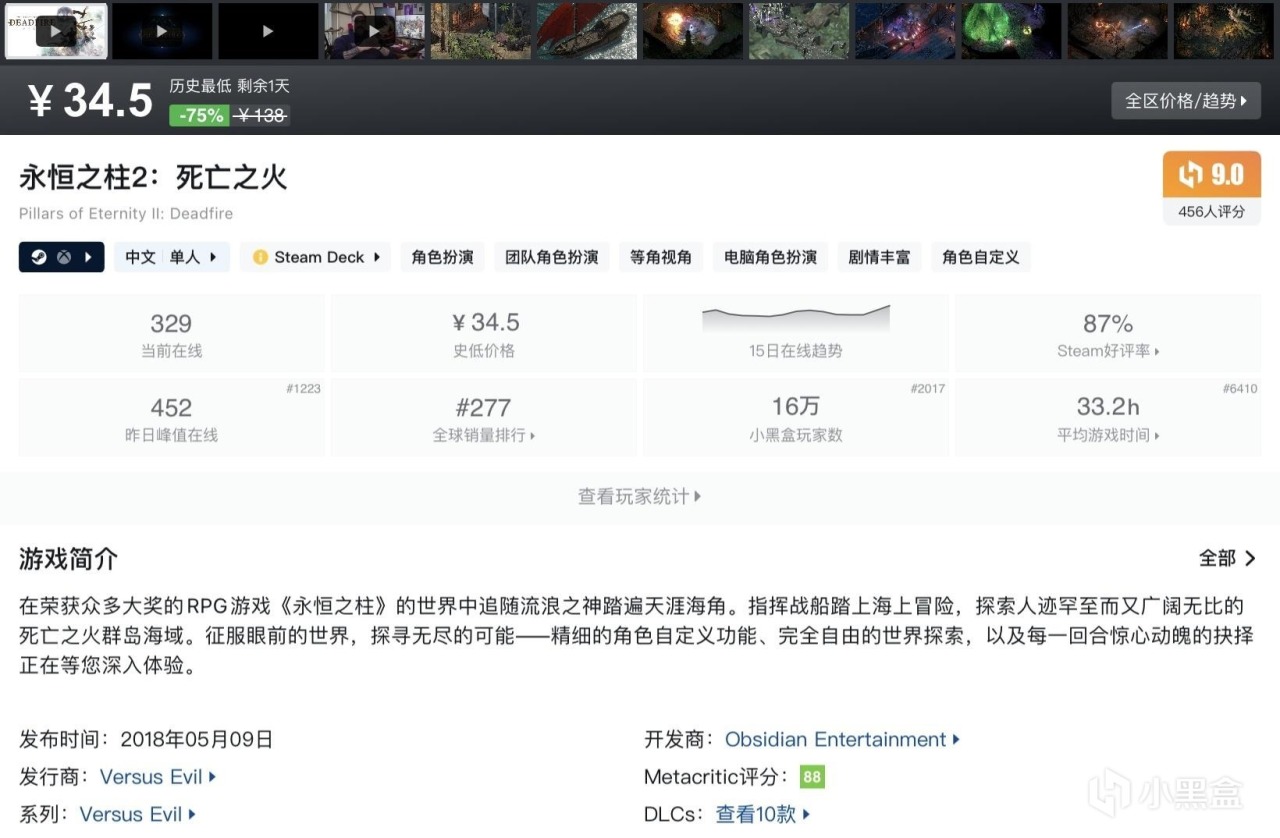Open the 15日在线趋势 trend chart
This screenshot has width=1280, height=838.
click(x=796, y=334)
